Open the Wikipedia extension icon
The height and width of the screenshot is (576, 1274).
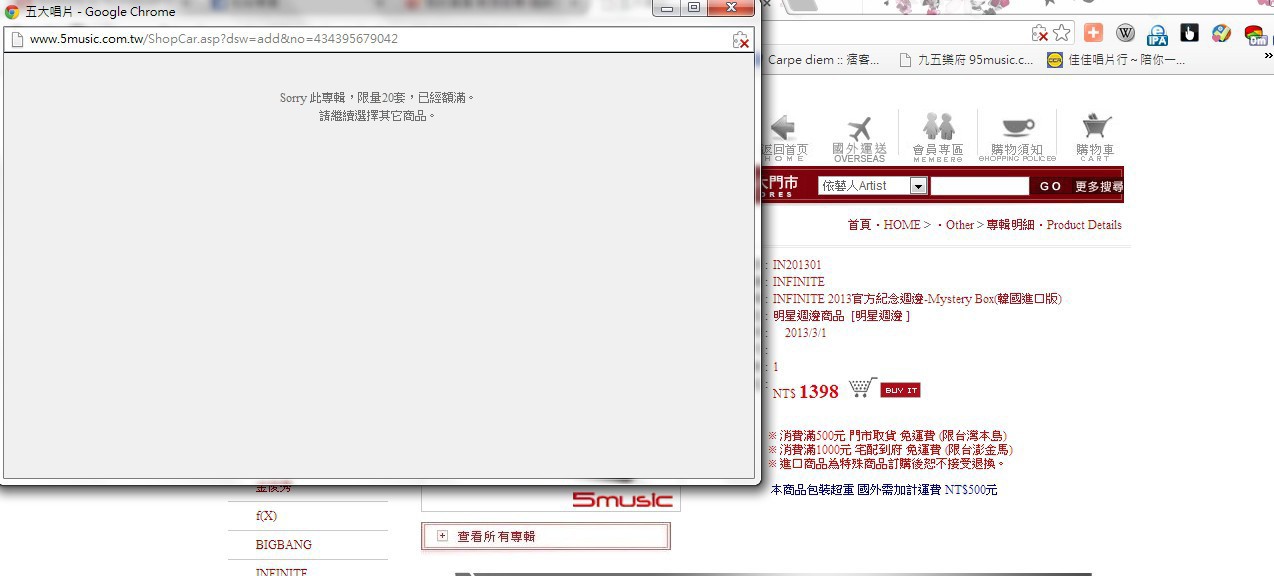tap(1125, 33)
